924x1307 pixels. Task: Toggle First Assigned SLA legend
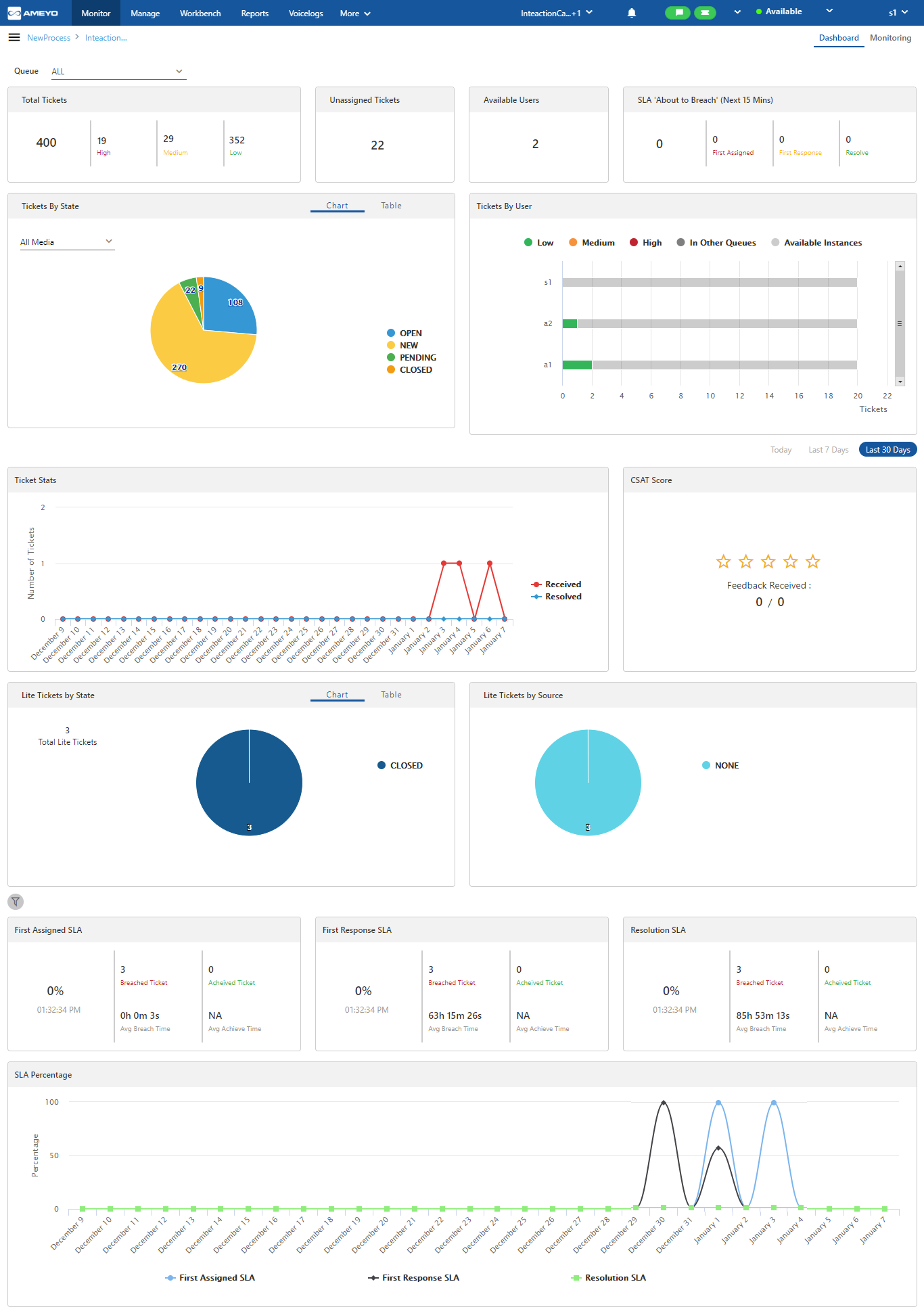[210, 1278]
